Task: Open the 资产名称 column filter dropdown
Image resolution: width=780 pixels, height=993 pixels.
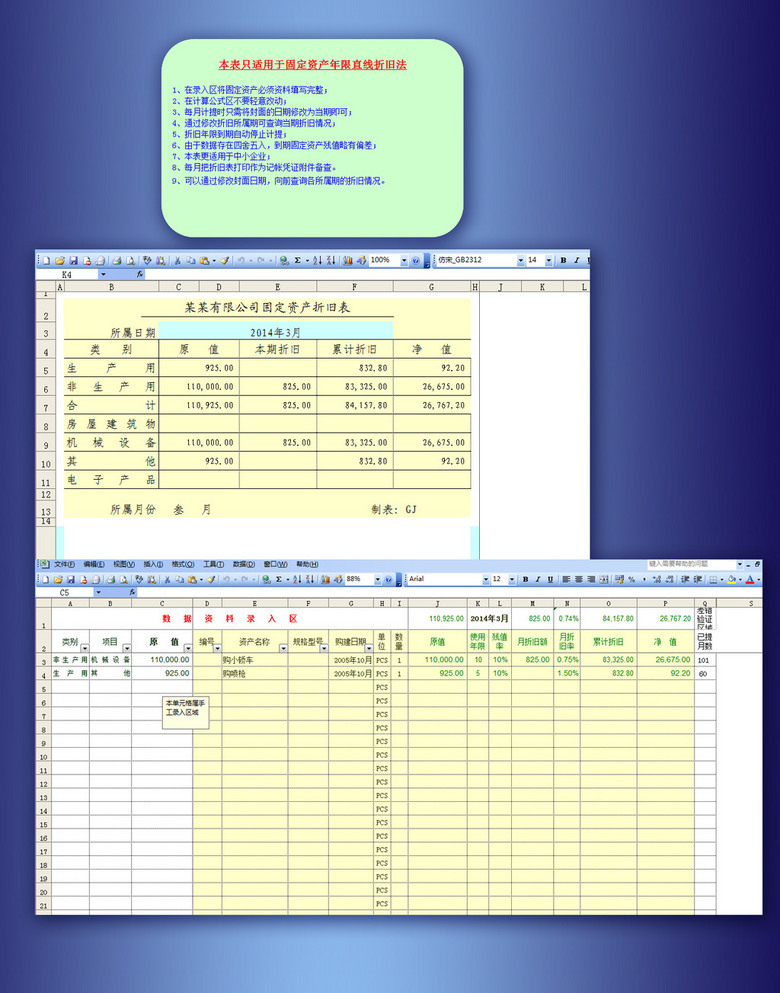Action: coord(284,649)
